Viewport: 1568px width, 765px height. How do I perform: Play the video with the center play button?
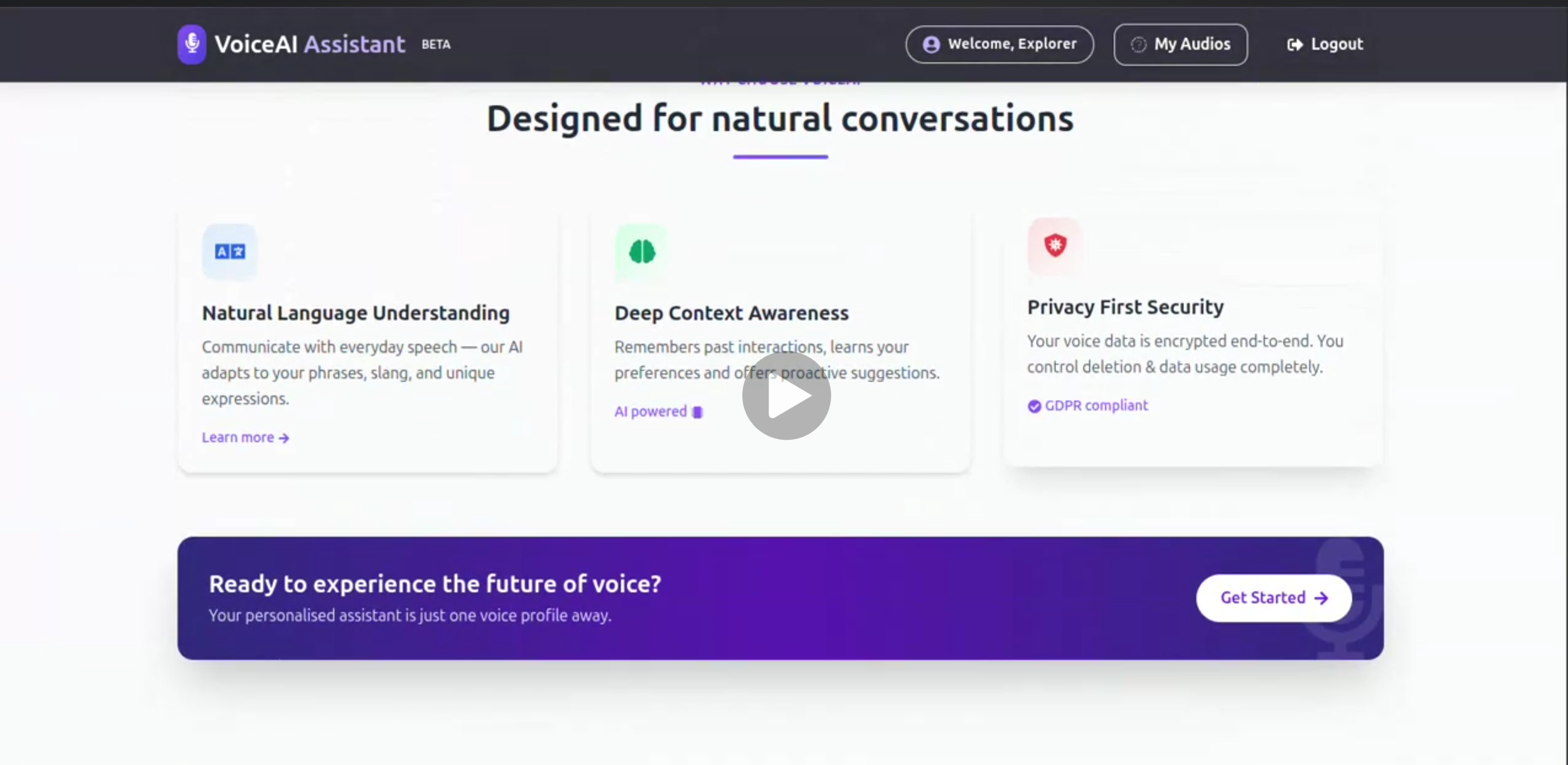786,395
